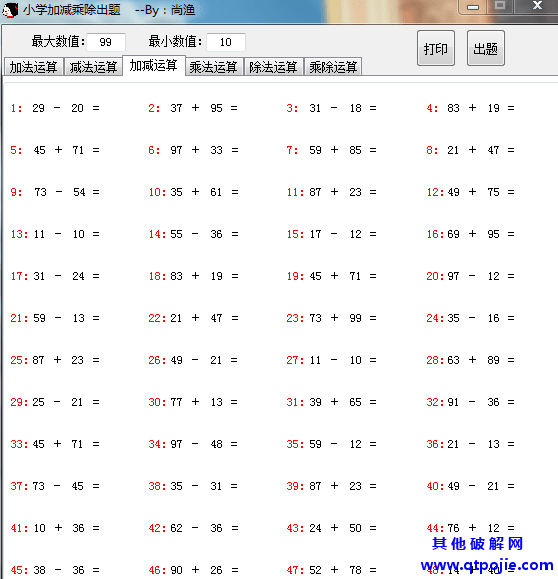Click problem 45: 38 - 36

55,571
